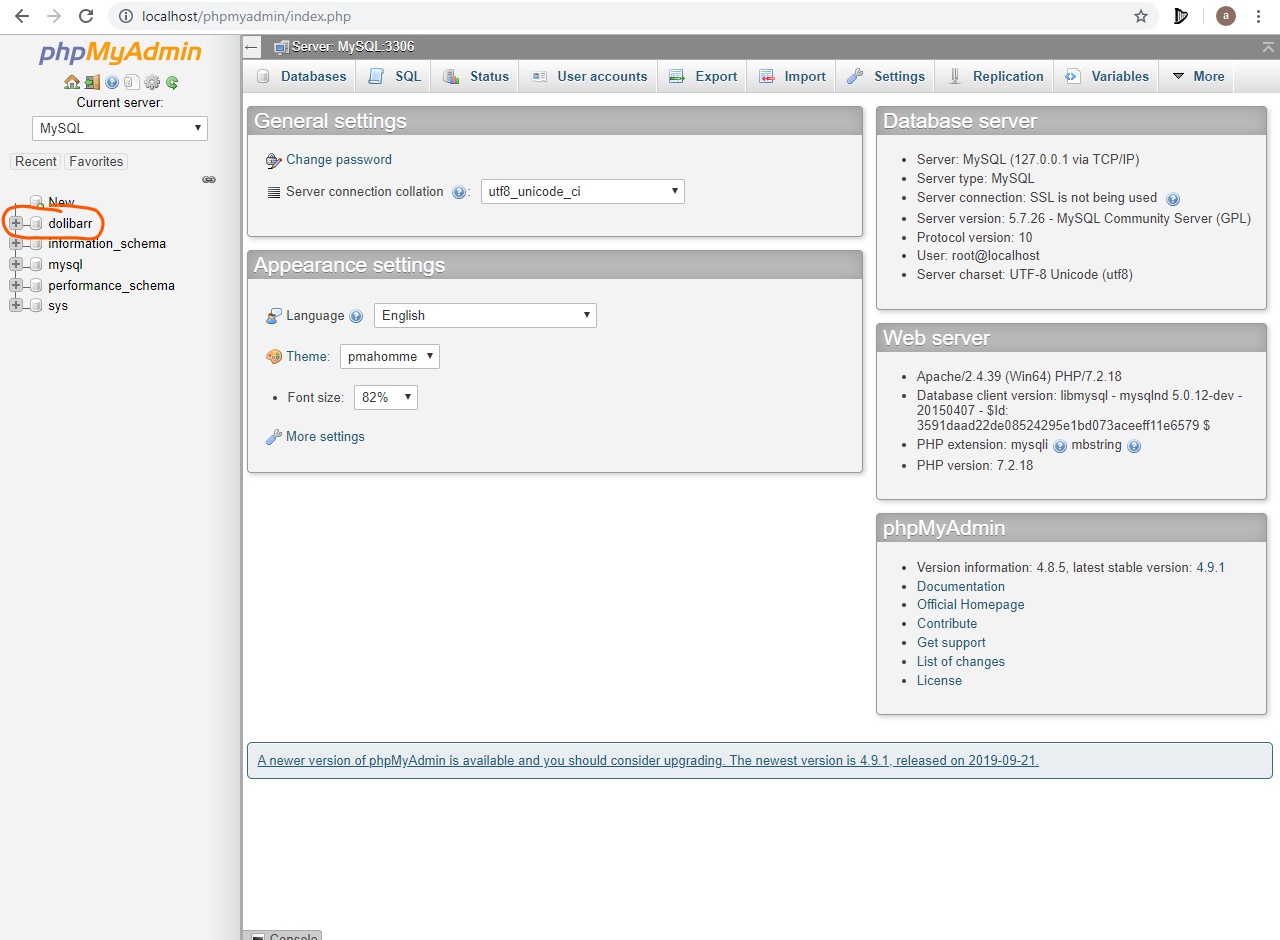Click the help icon next to Language label

356,316
